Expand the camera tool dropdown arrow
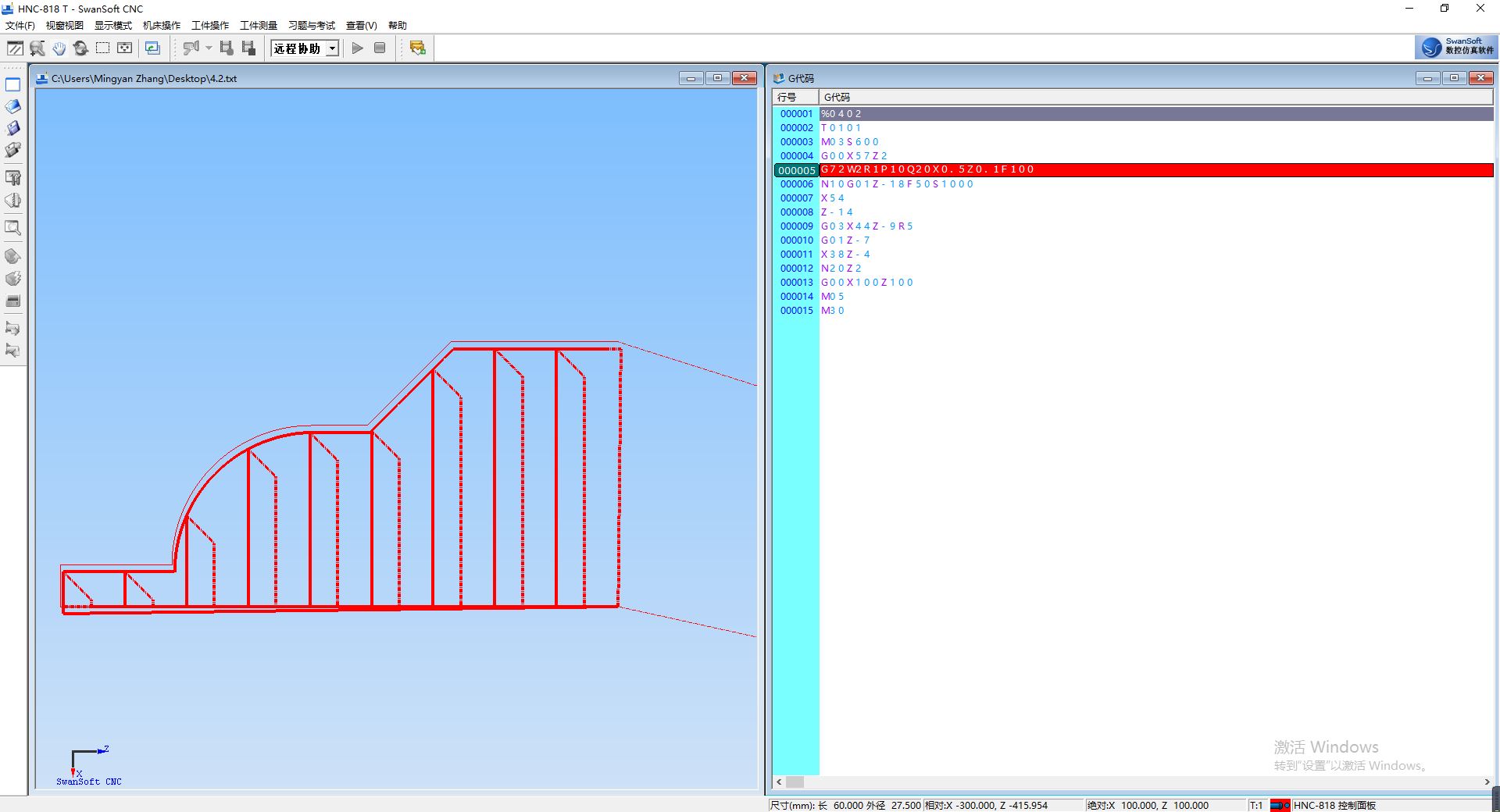 pos(209,48)
